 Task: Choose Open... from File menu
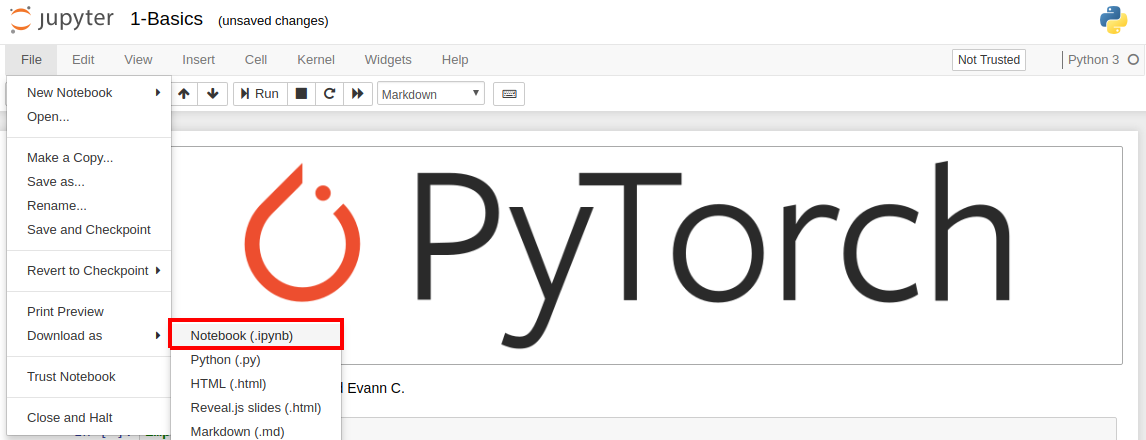tap(89, 116)
